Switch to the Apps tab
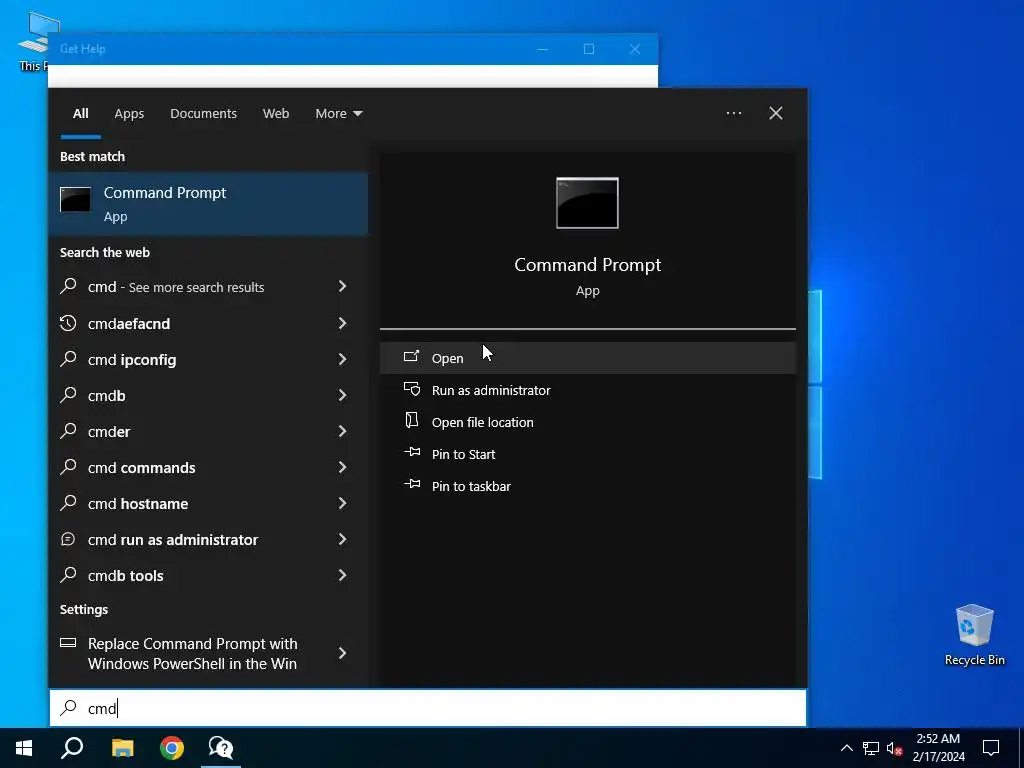This screenshot has width=1024, height=768. [x=129, y=114]
